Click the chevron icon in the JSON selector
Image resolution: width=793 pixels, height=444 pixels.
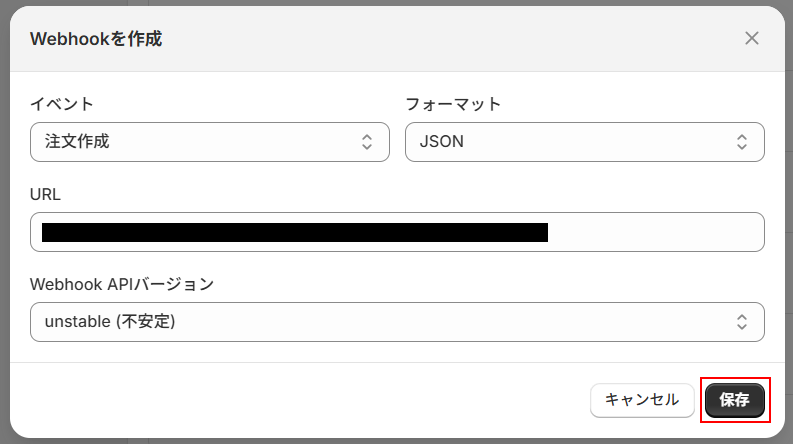click(742, 142)
